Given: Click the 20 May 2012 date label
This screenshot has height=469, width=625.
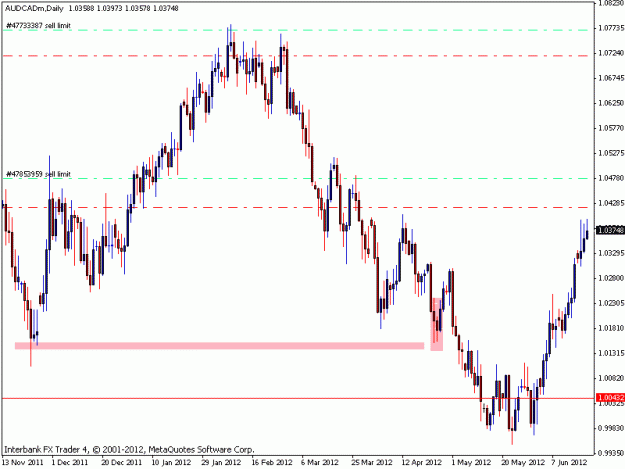Looking at the screenshot, I should point(523,463).
